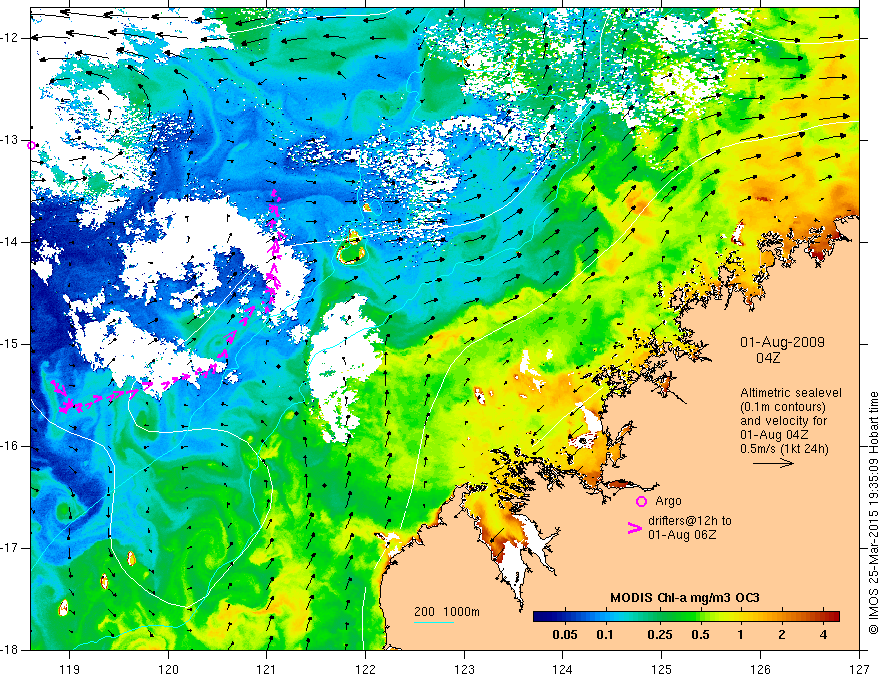
Task: Click the 'MODIS Chl-a mg/m3 OC3' title
Action: [x=685, y=598]
